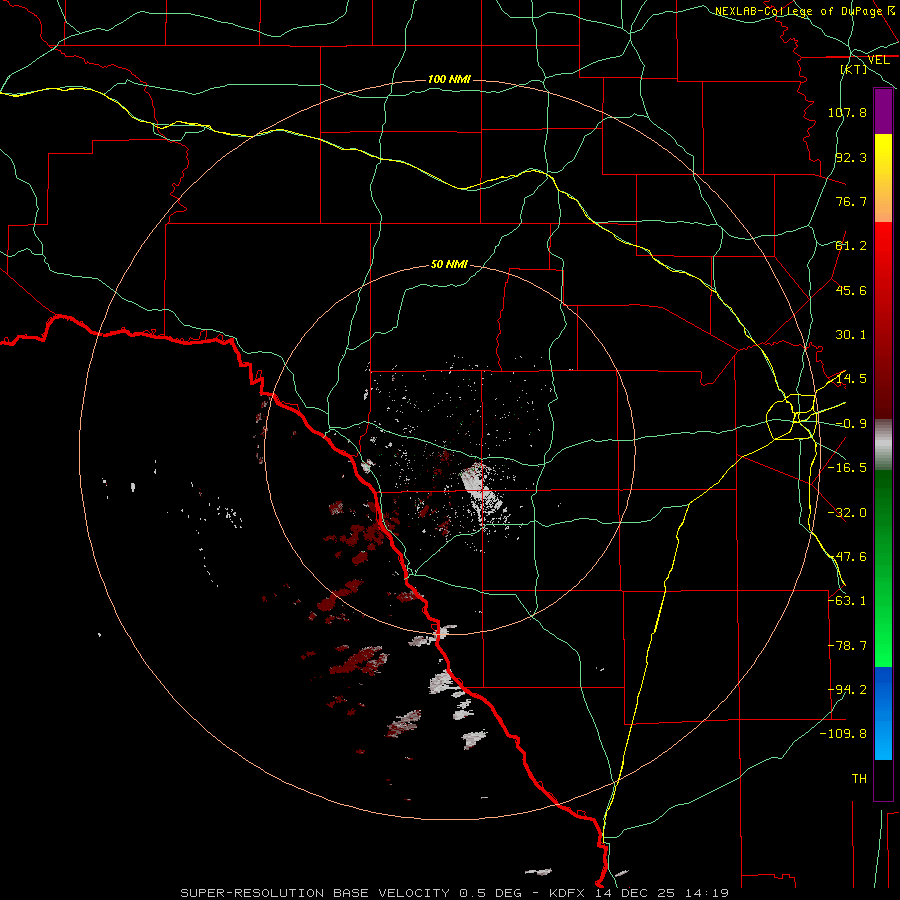Click the 50 NMI range ring label
This screenshot has width=900, height=900.
(x=449, y=264)
